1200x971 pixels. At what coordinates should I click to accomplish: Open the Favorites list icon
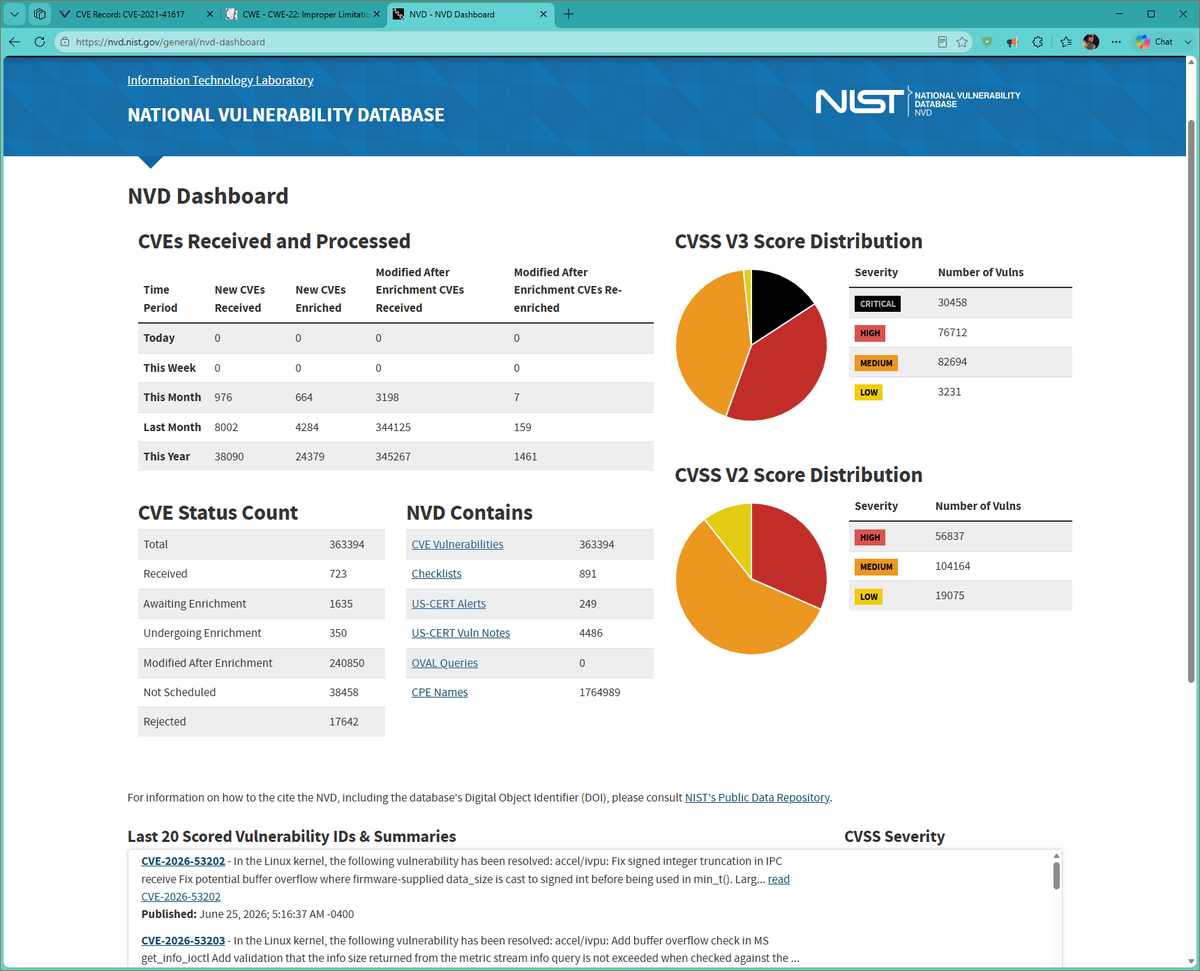(1066, 42)
